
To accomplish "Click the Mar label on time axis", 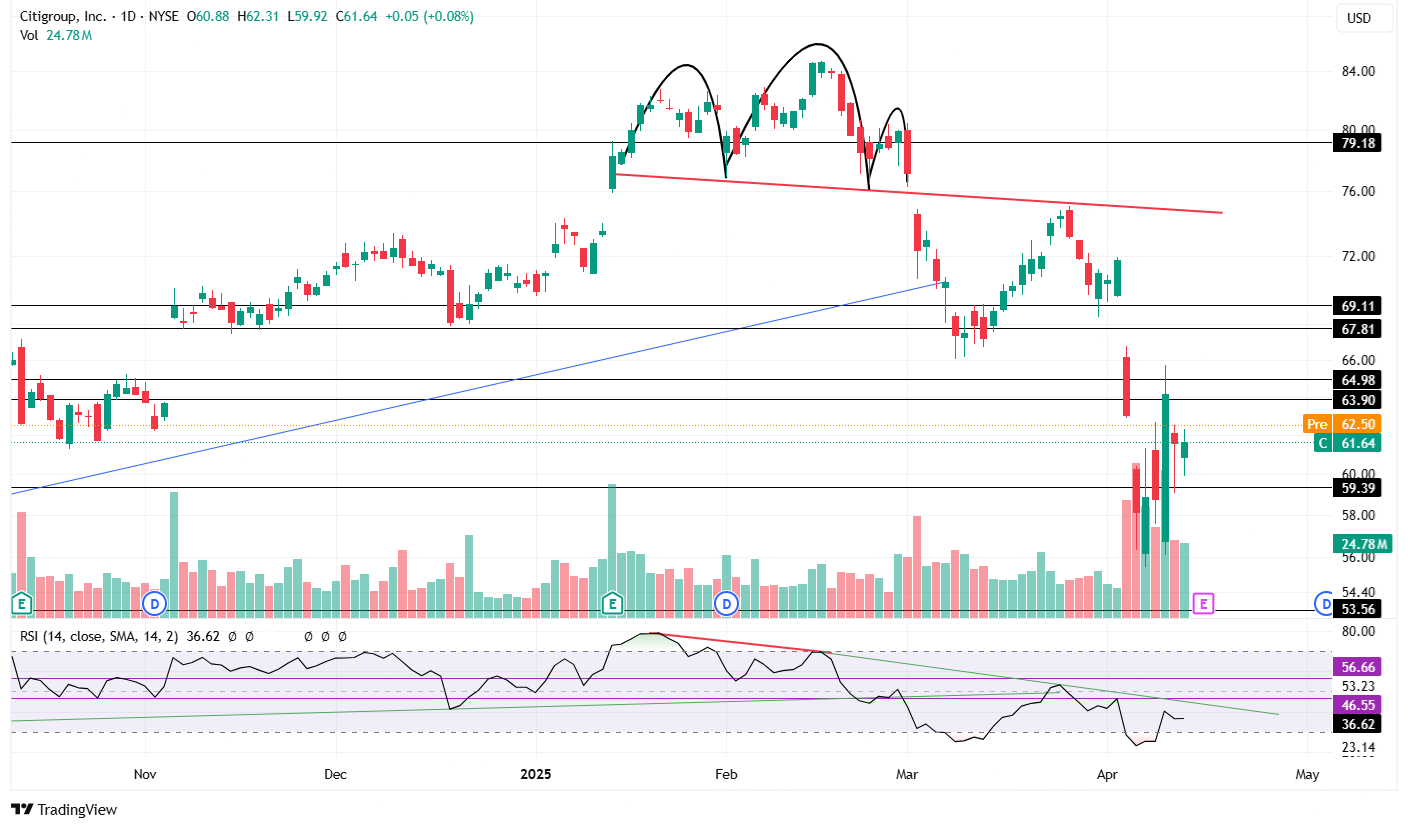I will [x=907, y=774].
